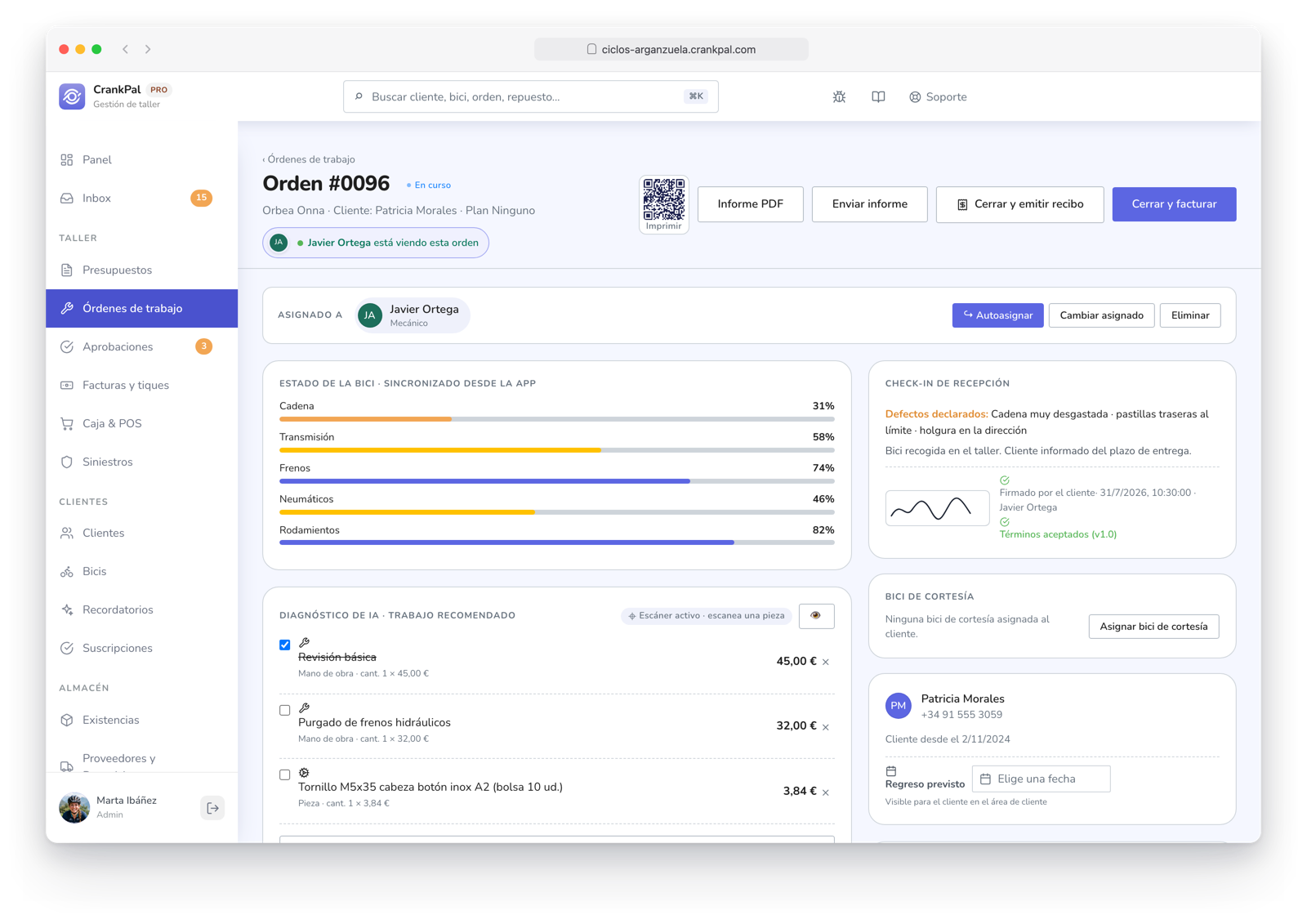Click the Cadena 31% progress bar

[x=556, y=419]
